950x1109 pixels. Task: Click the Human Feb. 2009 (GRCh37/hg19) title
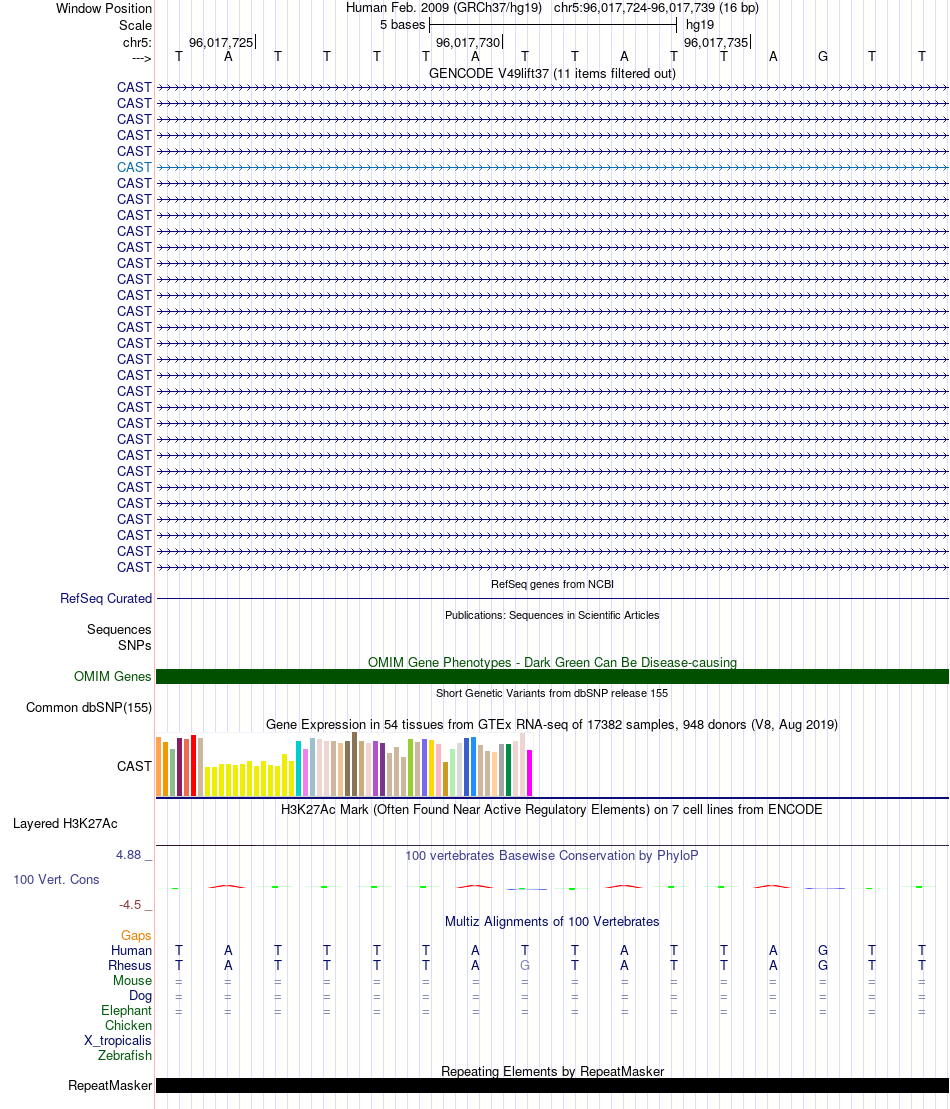tap(444, 8)
